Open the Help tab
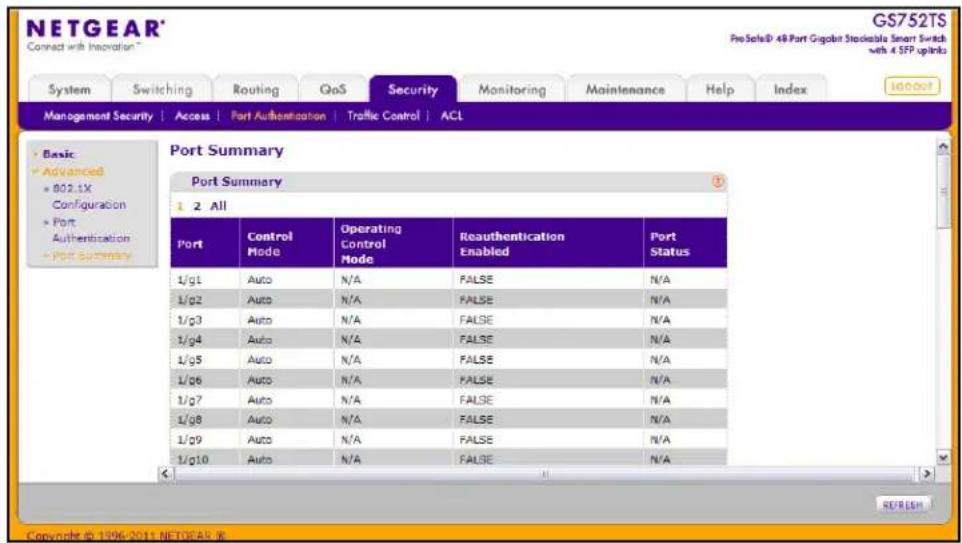The width and height of the screenshot is (962, 543). point(720,90)
